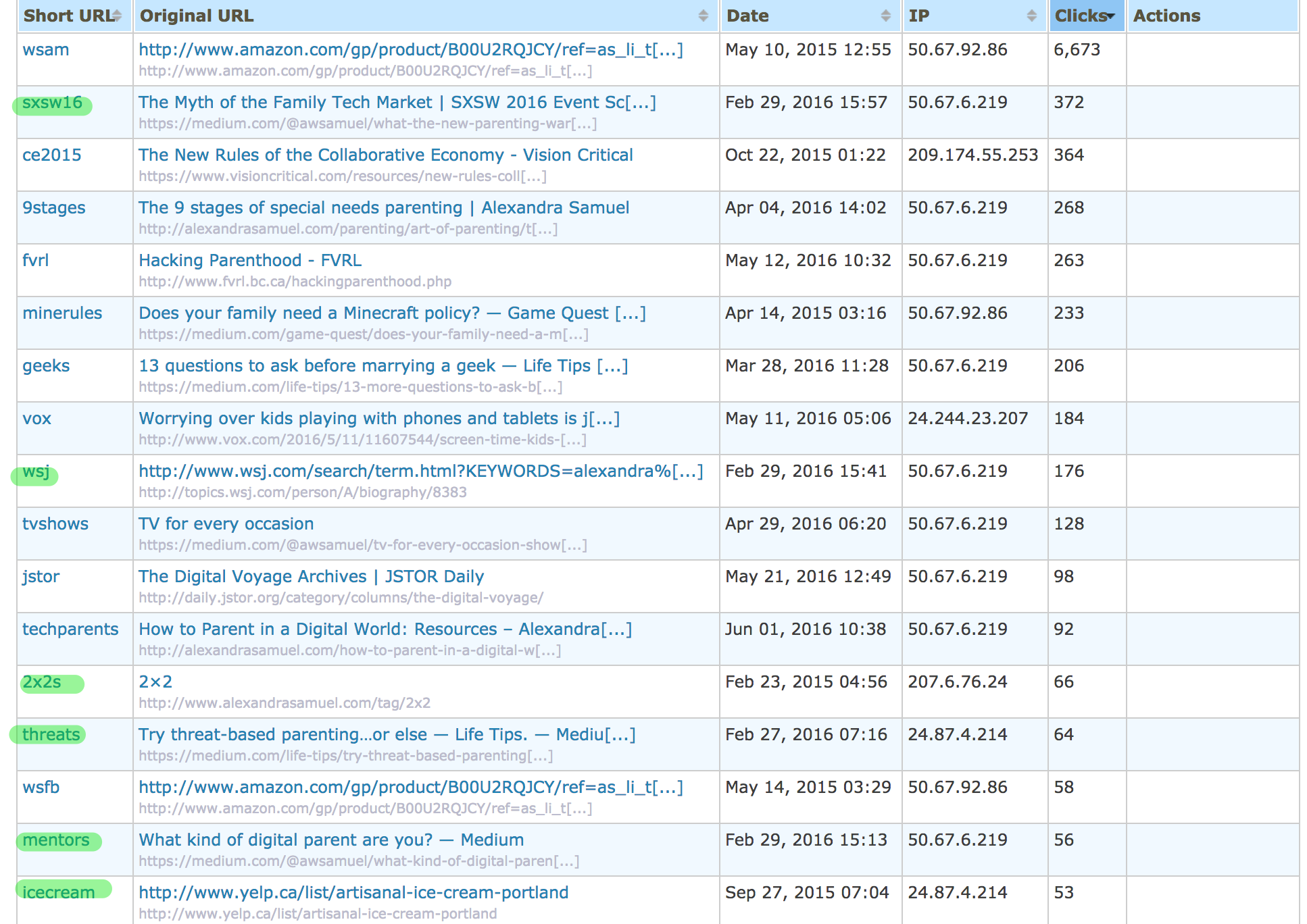This screenshot has height=924, width=1307.
Task: Select IP address 24.244.23.207
Action: [x=968, y=419]
